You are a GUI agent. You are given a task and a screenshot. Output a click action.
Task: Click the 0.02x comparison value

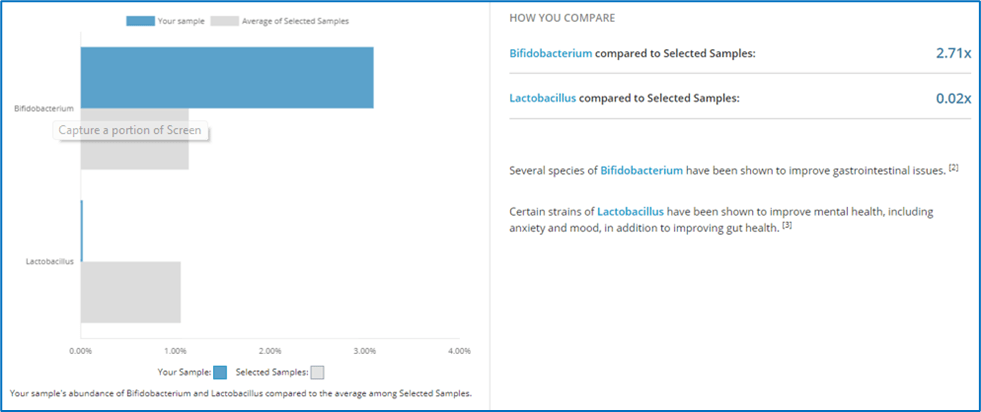click(x=951, y=98)
